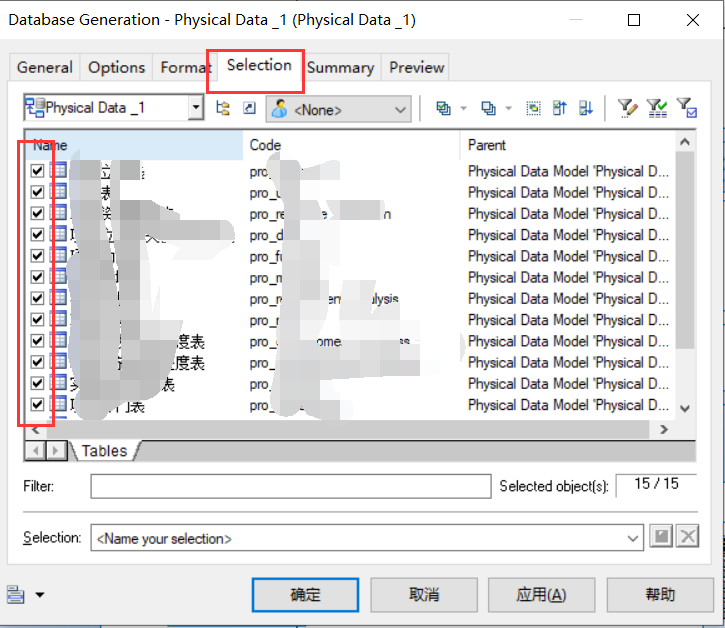Uncheck the checkbox for the pro_f row
This screenshot has width=725, height=628.
click(x=37, y=256)
